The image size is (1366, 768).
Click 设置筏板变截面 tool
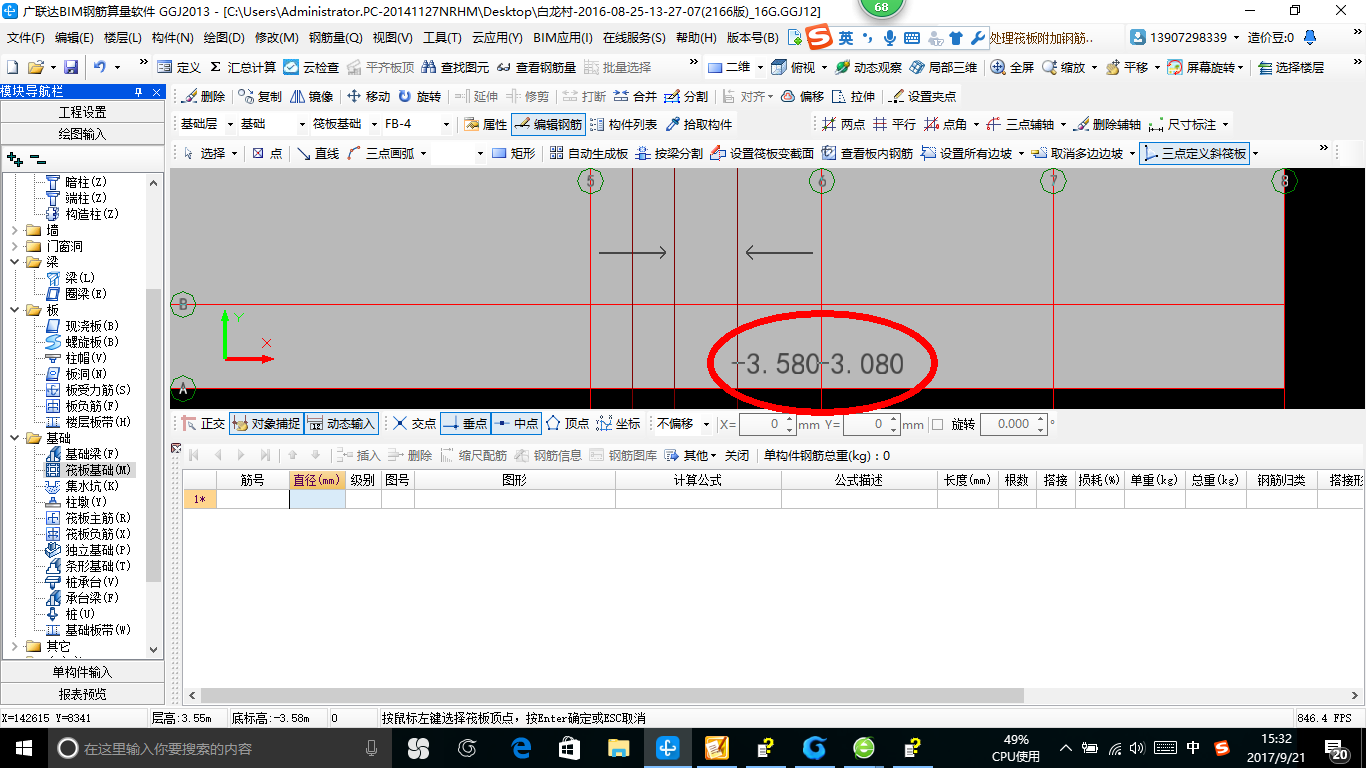762,153
